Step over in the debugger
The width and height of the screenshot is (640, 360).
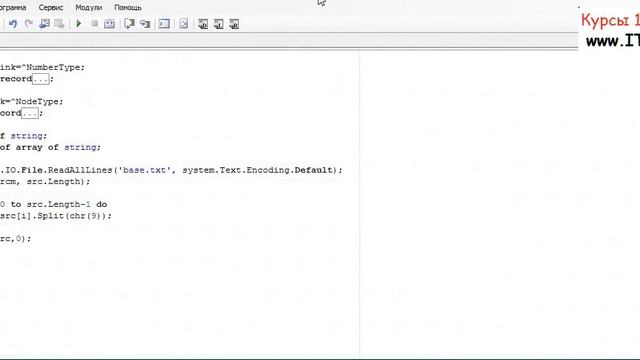129,24
